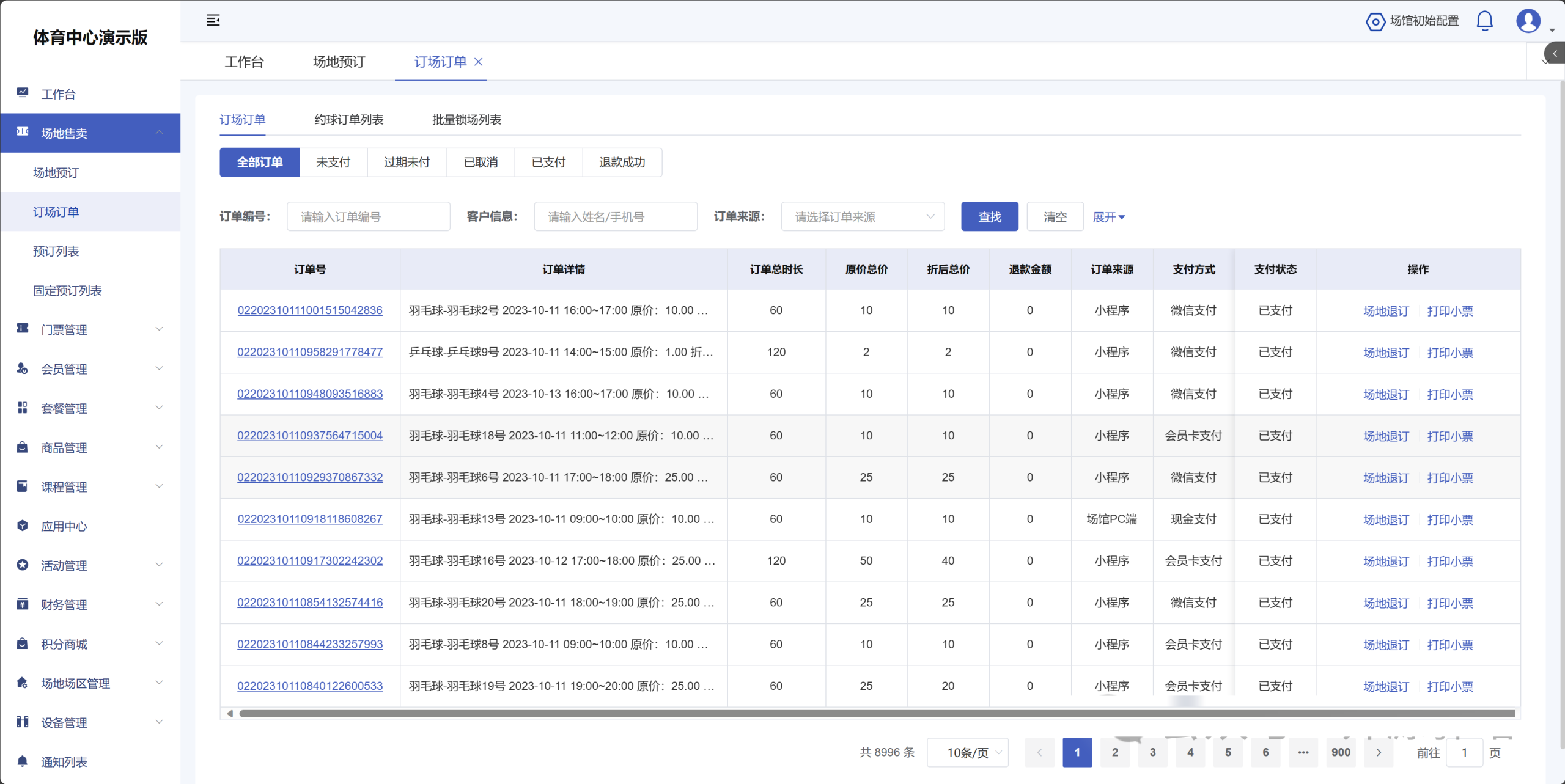
Task: Close the 订场订单 tab with X
Action: [479, 62]
